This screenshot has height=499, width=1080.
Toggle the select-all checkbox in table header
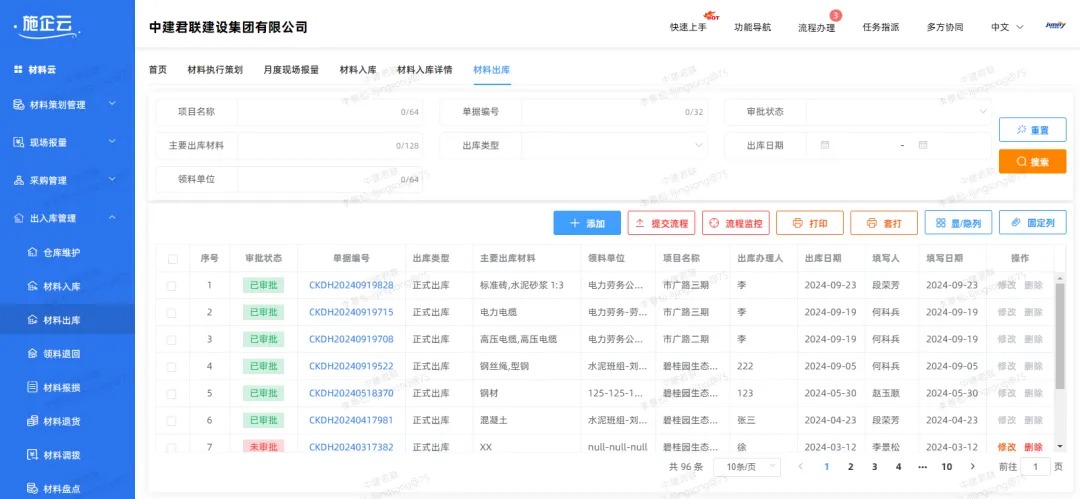click(172, 259)
